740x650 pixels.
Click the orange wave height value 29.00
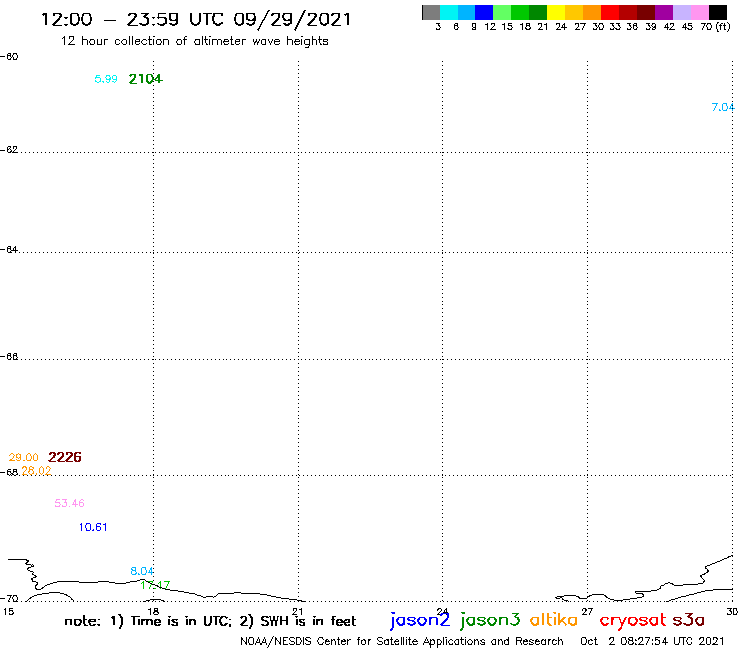tap(23, 457)
